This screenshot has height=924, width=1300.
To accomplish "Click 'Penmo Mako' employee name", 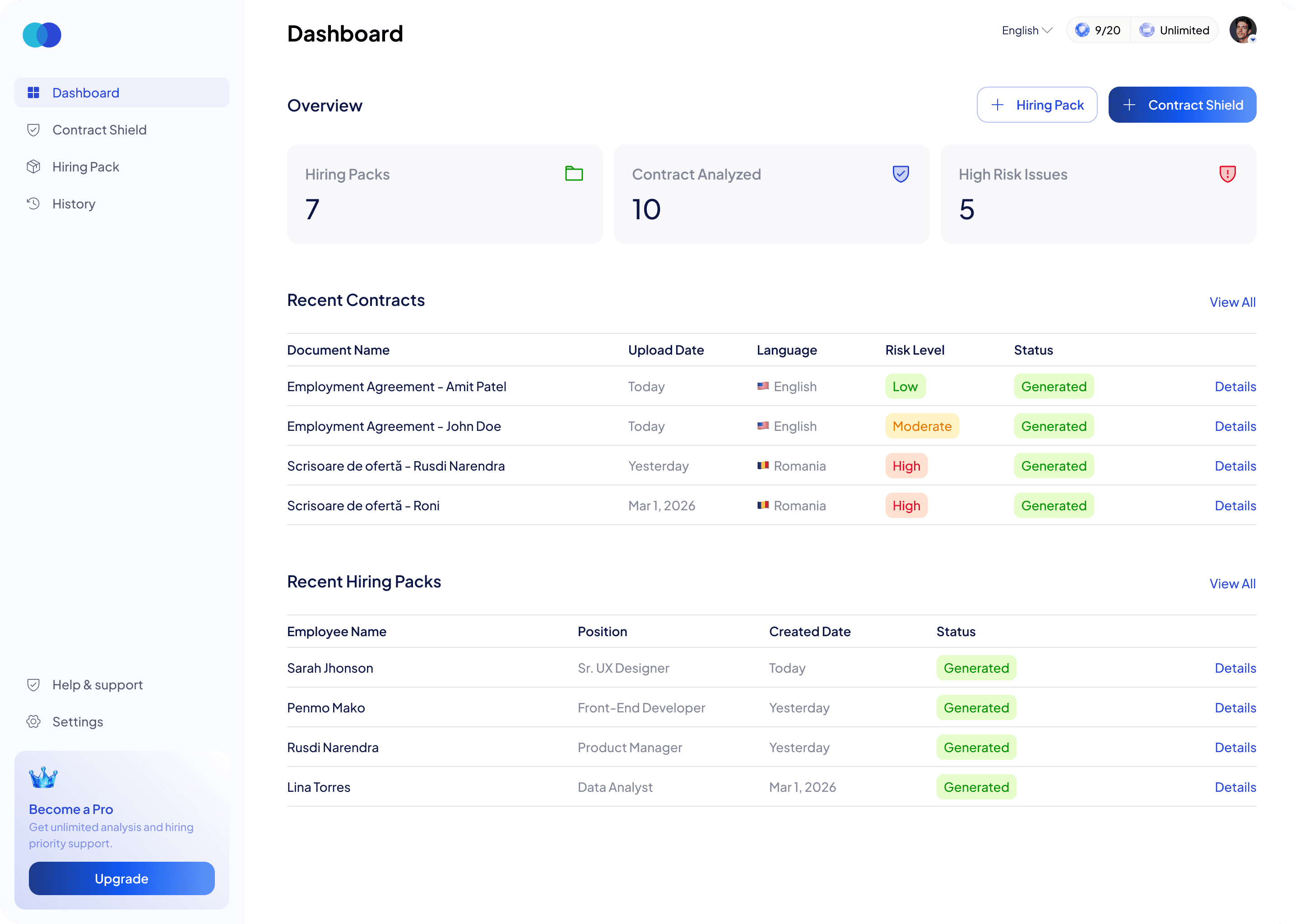I will 325,708.
